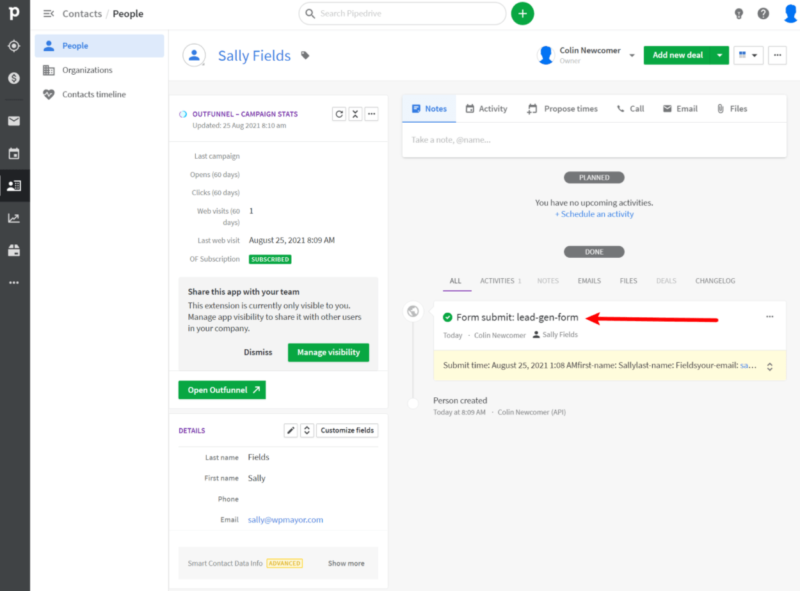The width and height of the screenshot is (800, 591).
Task: Expand the form submit note details
Action: pyautogui.click(x=769, y=366)
